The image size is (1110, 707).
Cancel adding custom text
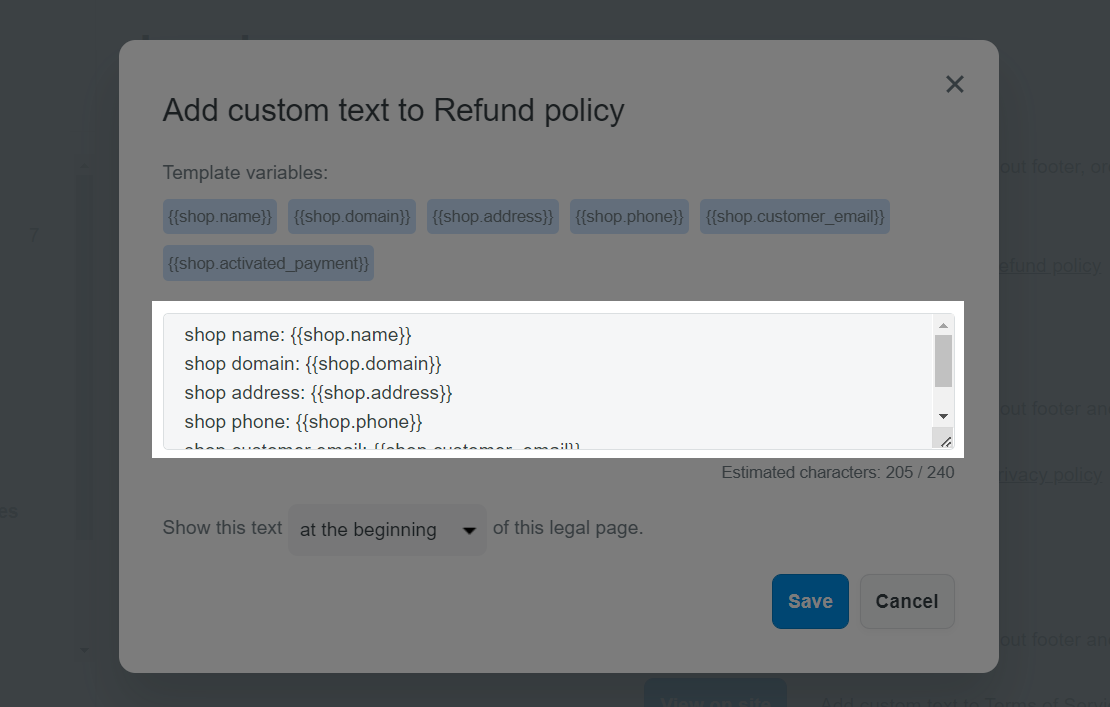[907, 601]
